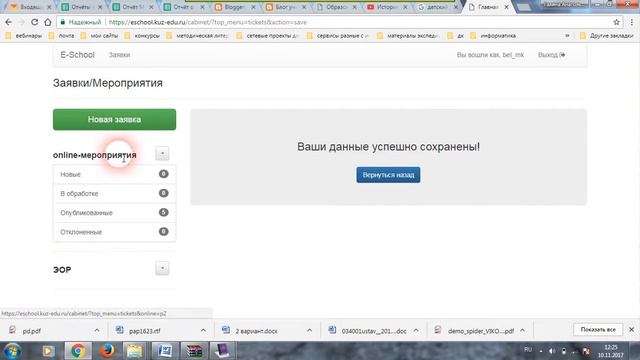
Task: Open the Другие закладки folder
Action: (607, 36)
